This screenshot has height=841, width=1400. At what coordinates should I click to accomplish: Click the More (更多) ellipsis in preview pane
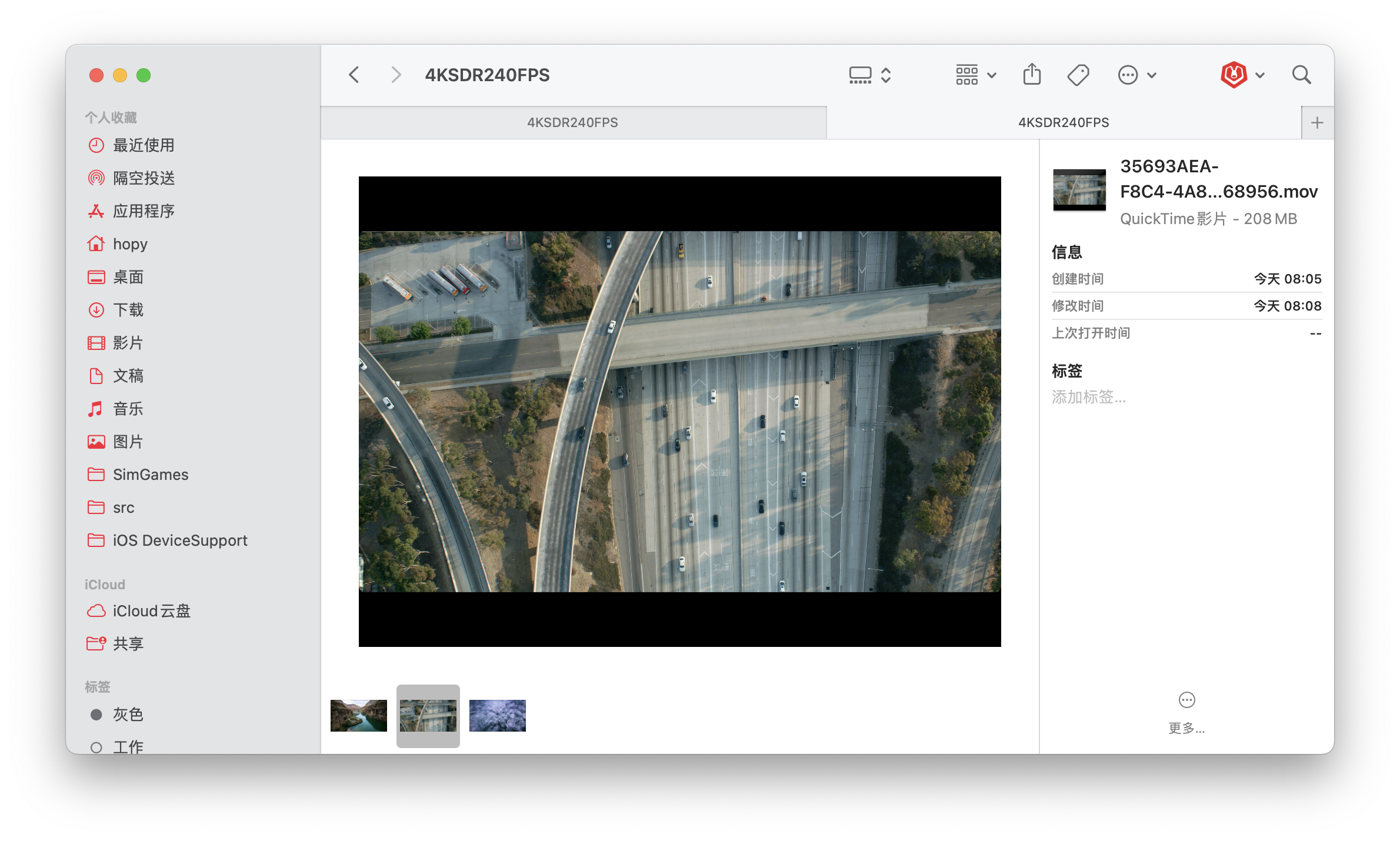[x=1186, y=700]
